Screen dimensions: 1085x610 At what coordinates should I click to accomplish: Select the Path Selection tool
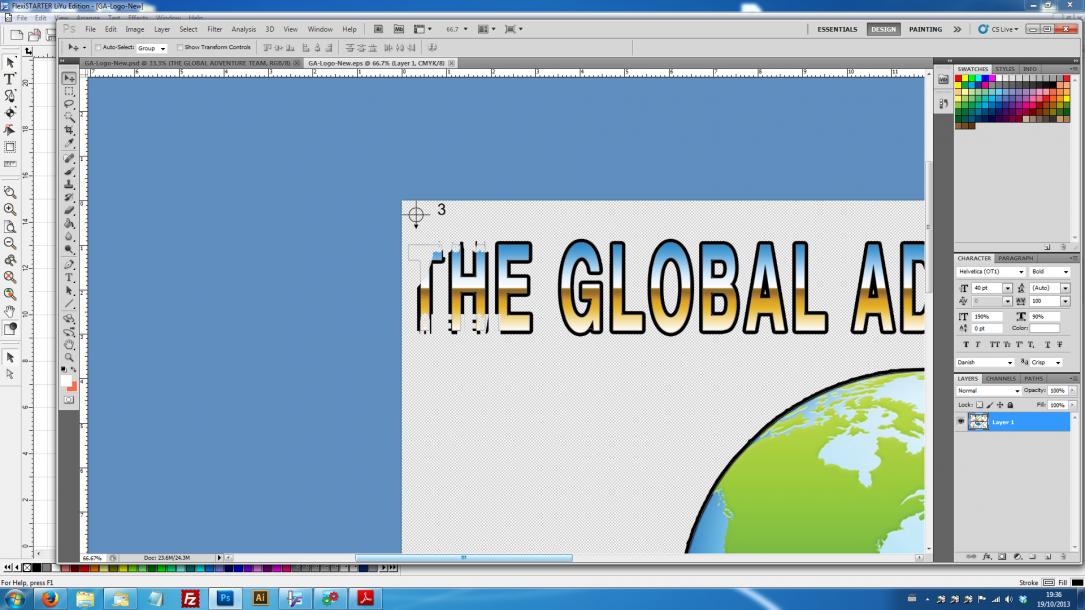coord(69,291)
